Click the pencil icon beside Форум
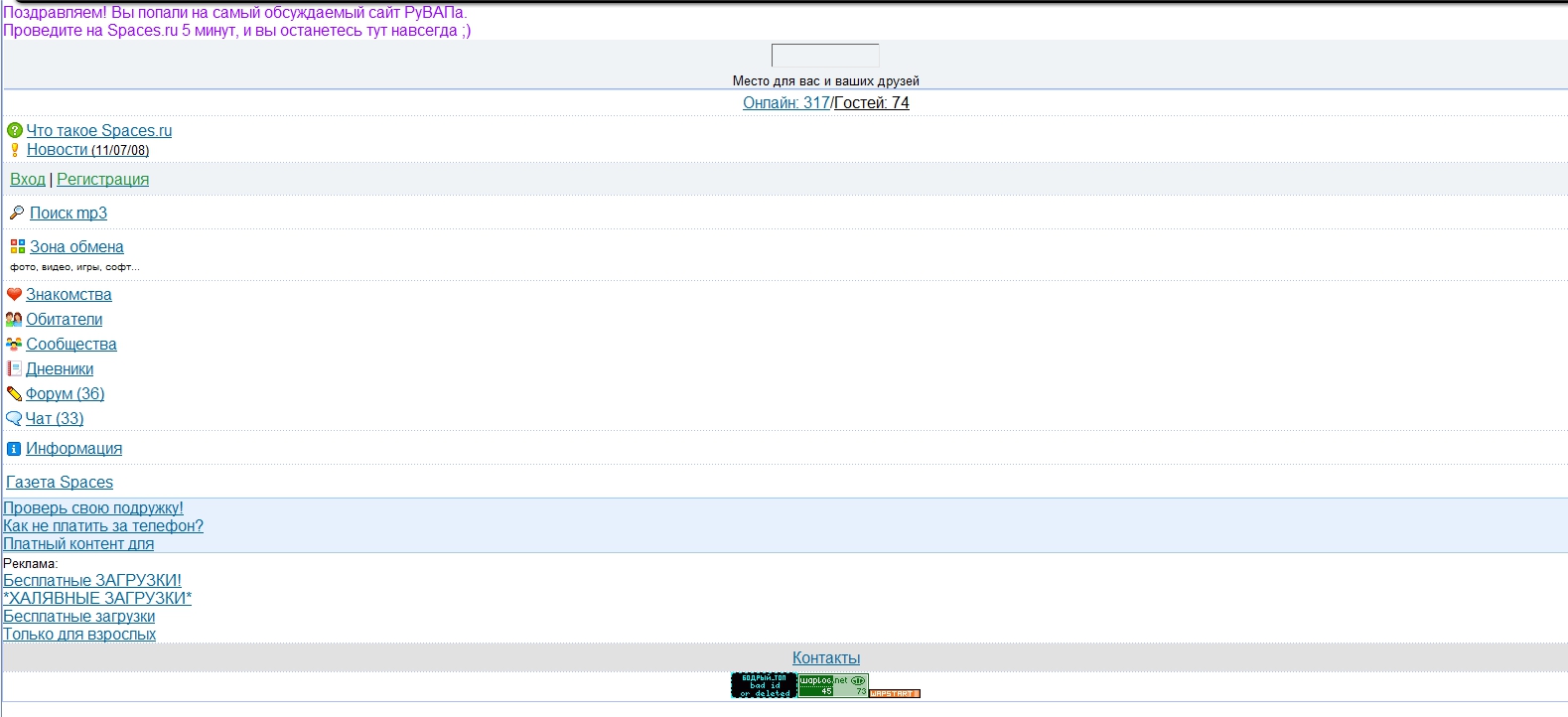This screenshot has height=717, width=1568. coord(14,393)
